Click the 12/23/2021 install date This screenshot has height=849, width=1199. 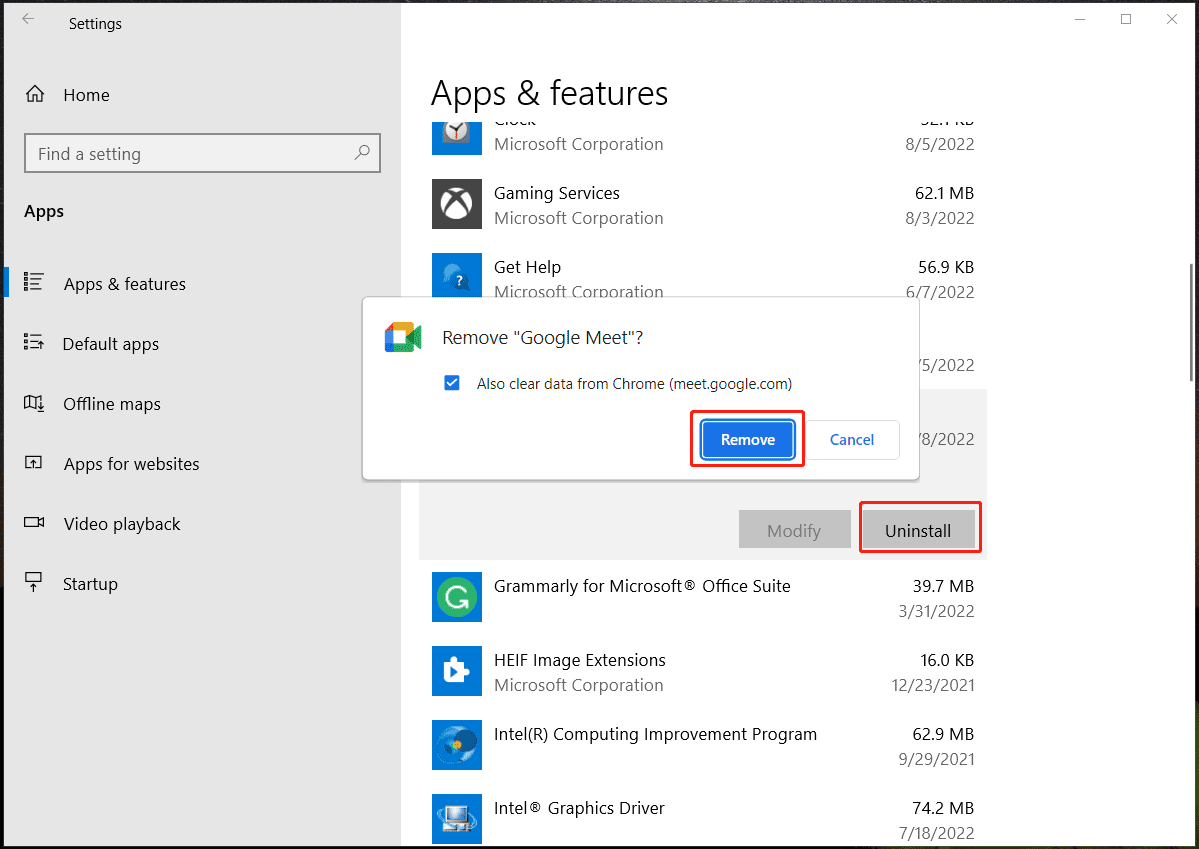[x=933, y=685]
